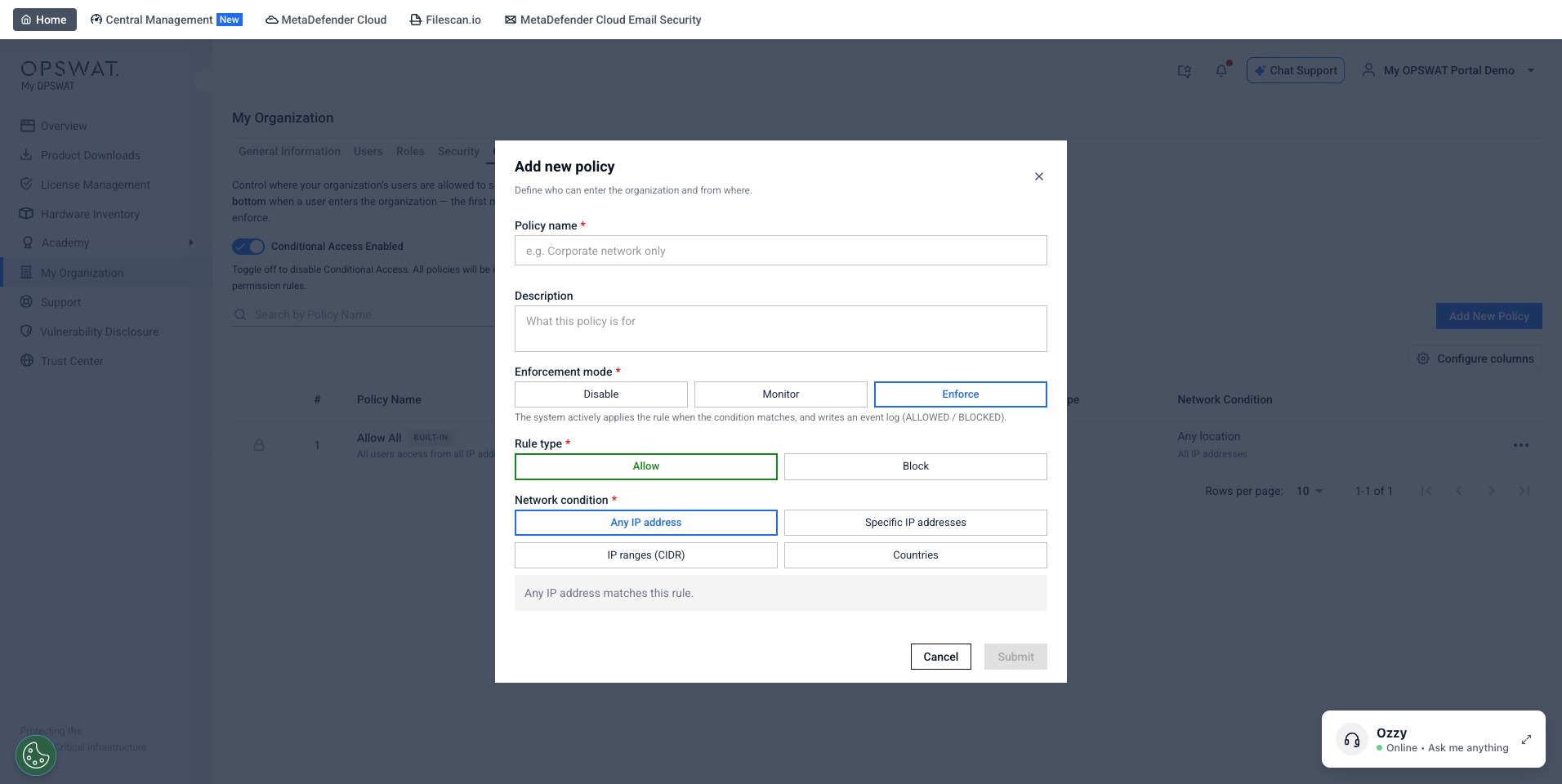
Task: Select Countries network condition
Action: pyautogui.click(x=915, y=555)
